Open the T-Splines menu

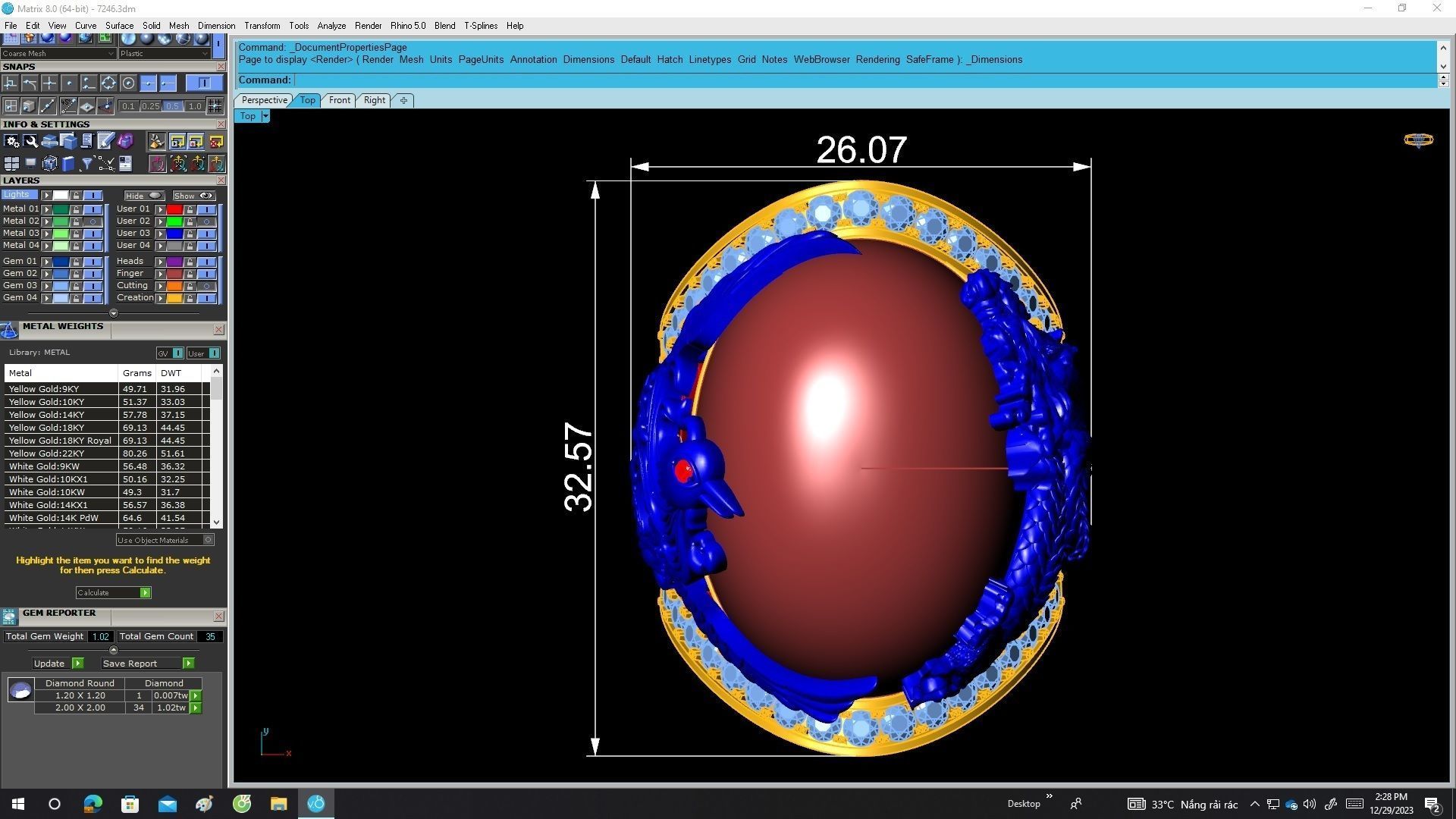pyautogui.click(x=480, y=26)
